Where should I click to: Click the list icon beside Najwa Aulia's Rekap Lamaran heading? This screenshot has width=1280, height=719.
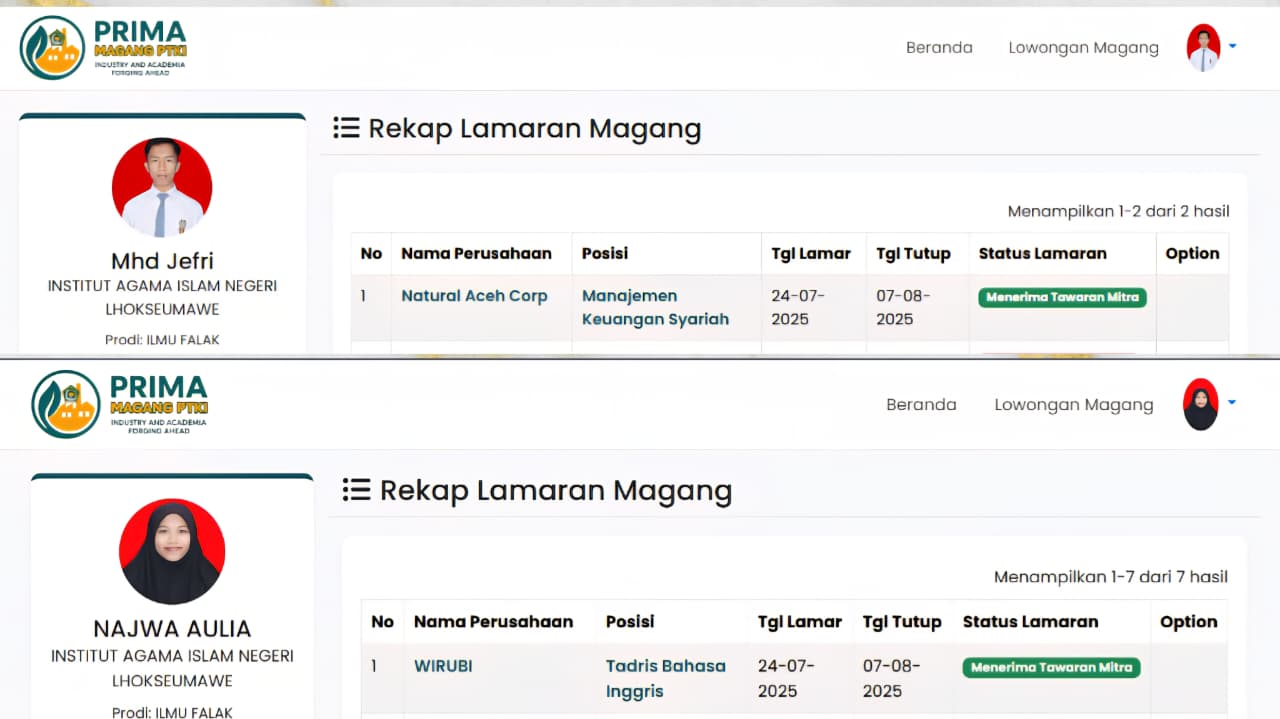tap(357, 490)
